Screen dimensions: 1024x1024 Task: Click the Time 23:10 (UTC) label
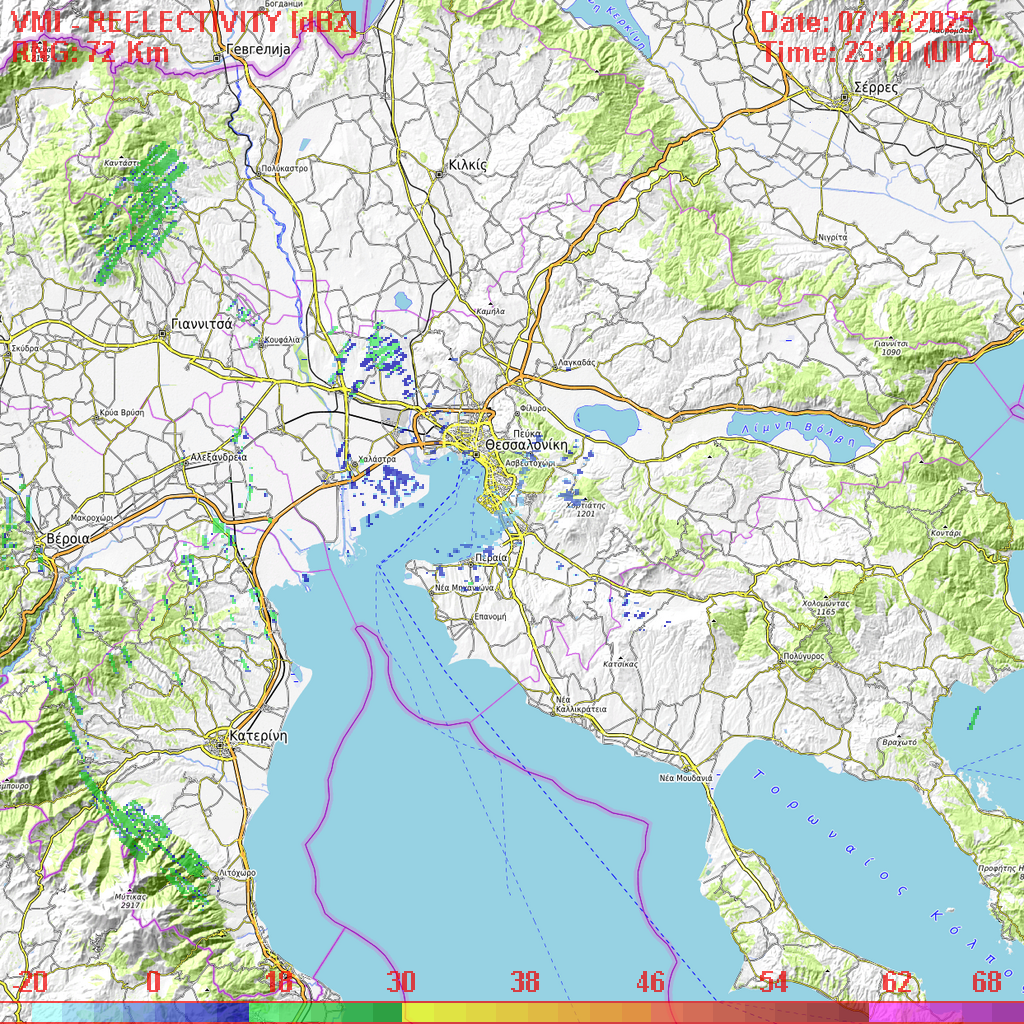click(877, 53)
